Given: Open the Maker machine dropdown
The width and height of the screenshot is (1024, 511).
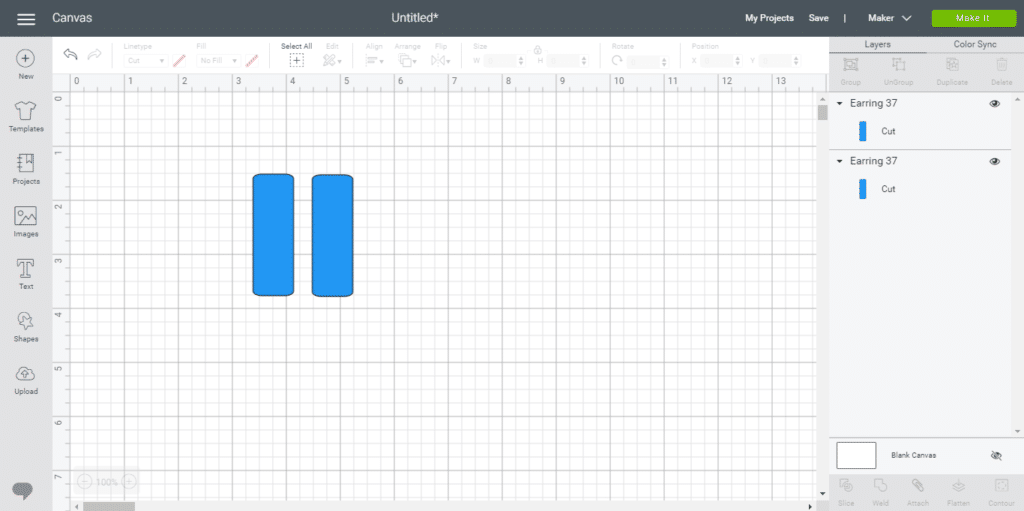Looking at the screenshot, I should (892, 18).
